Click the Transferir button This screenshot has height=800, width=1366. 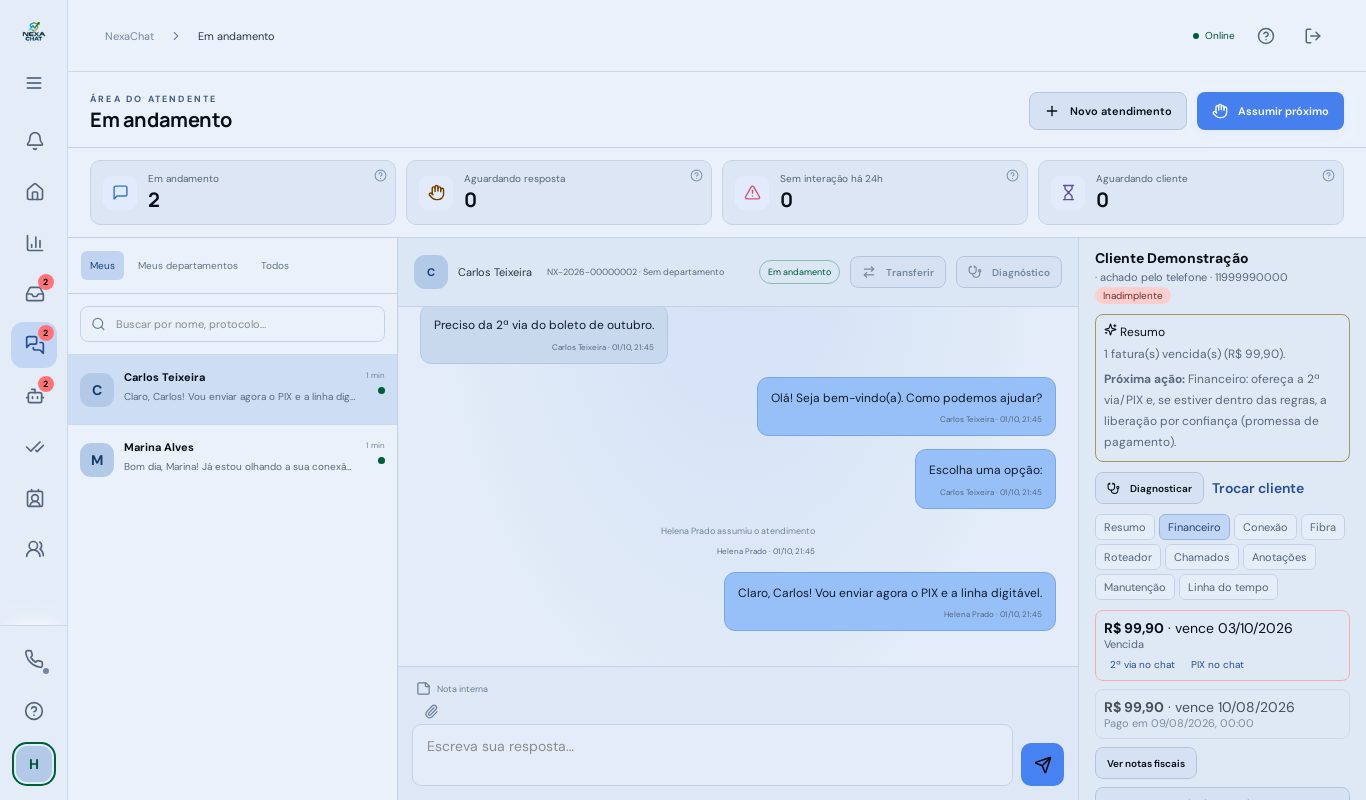coord(898,272)
